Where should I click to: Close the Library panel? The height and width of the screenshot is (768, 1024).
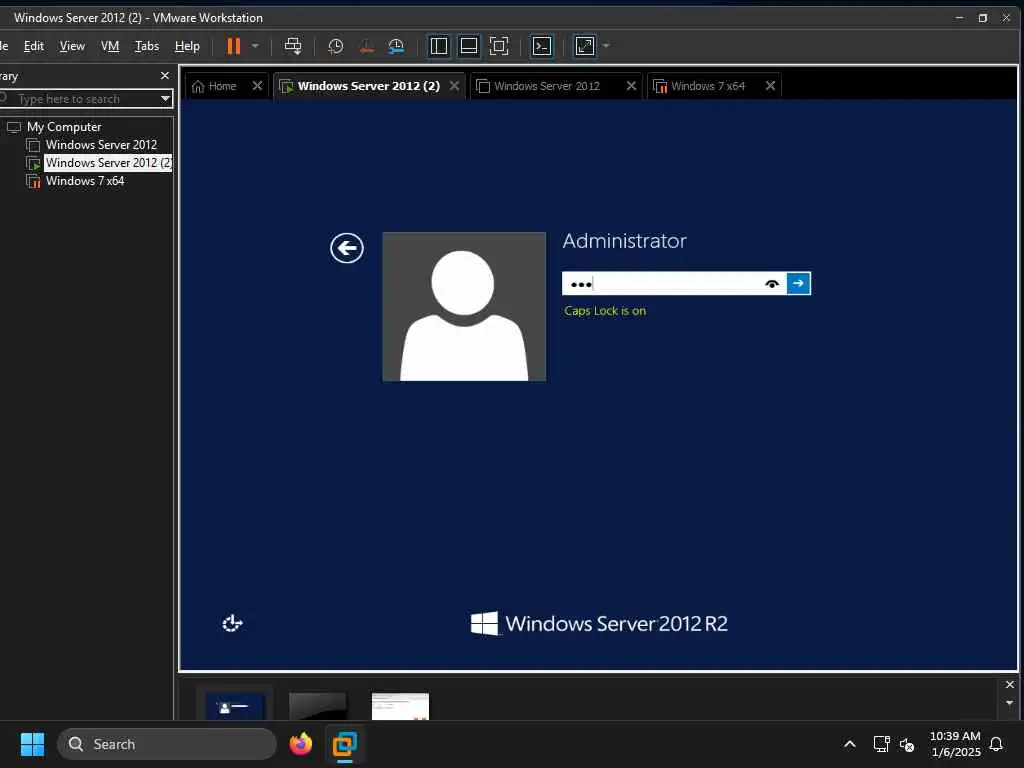(x=165, y=76)
